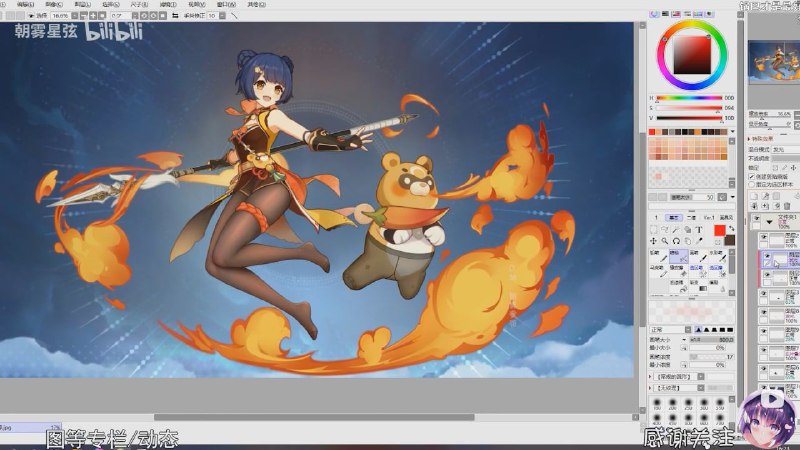The height and width of the screenshot is (450, 800).
Task: Open the 视图(V) menu
Action: [197, 4]
